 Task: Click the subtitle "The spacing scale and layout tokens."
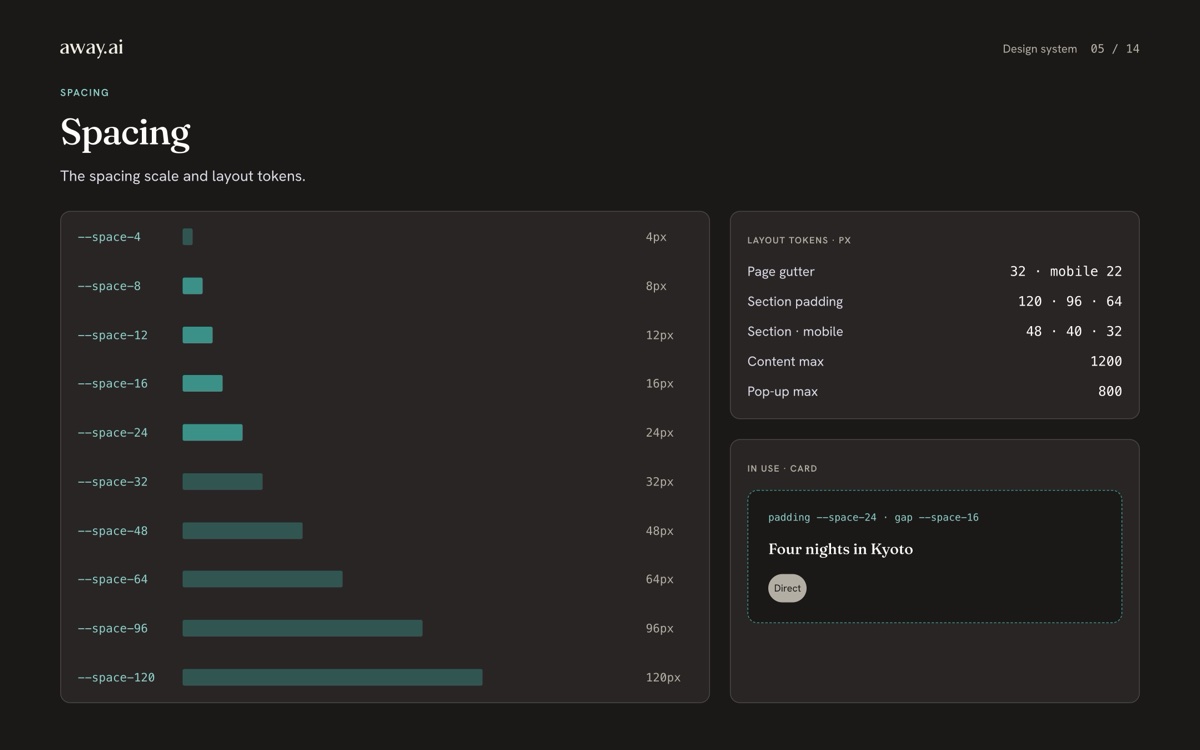[183, 176]
